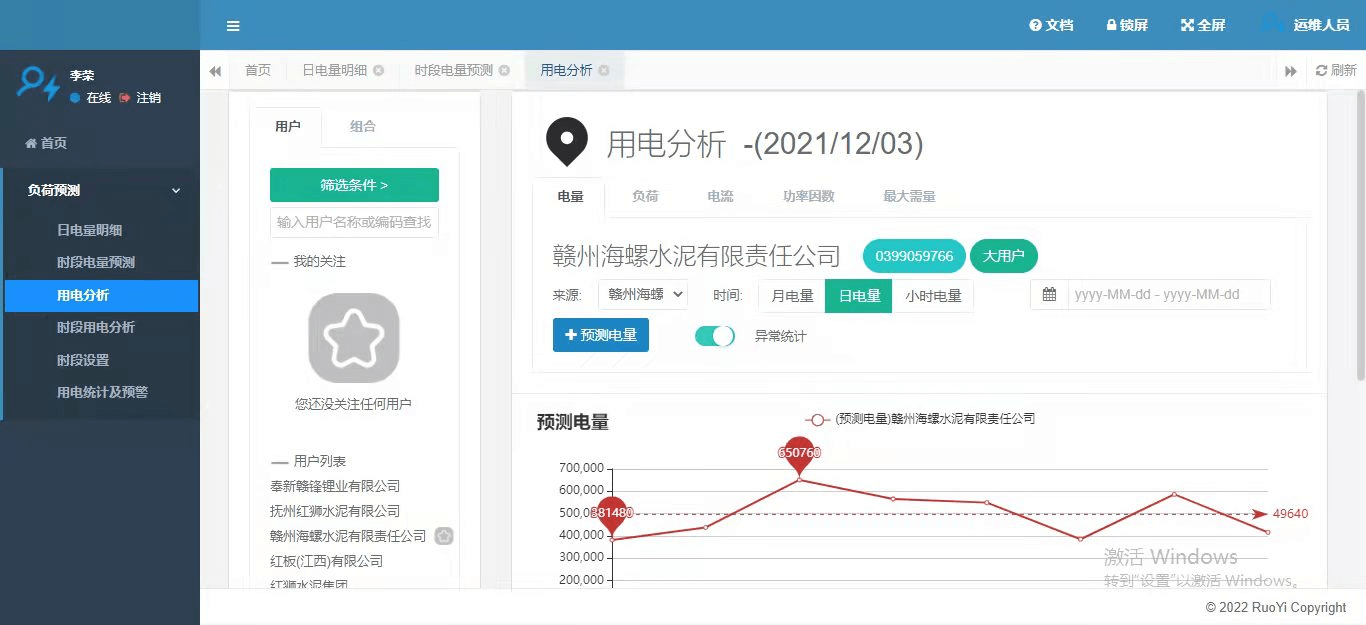The height and width of the screenshot is (625, 1366).
Task: Toggle the 赣州海螺水泥有限责任公司 chart legend series
Action: pyautogui.click(x=920, y=419)
